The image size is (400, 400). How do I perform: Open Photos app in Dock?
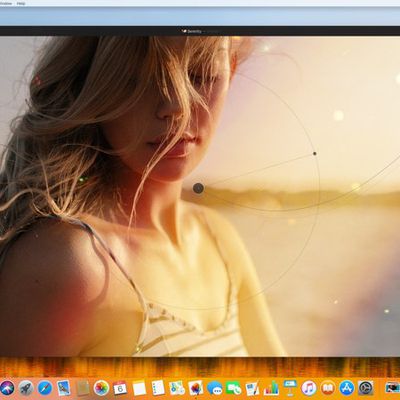point(101,388)
